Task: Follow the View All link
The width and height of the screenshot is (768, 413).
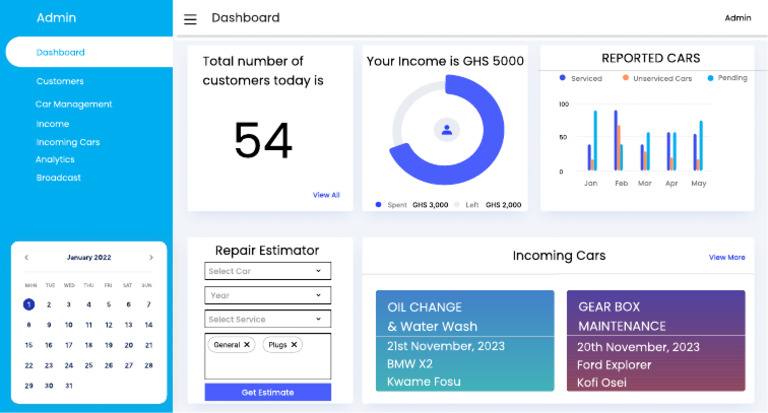Action: click(x=326, y=195)
